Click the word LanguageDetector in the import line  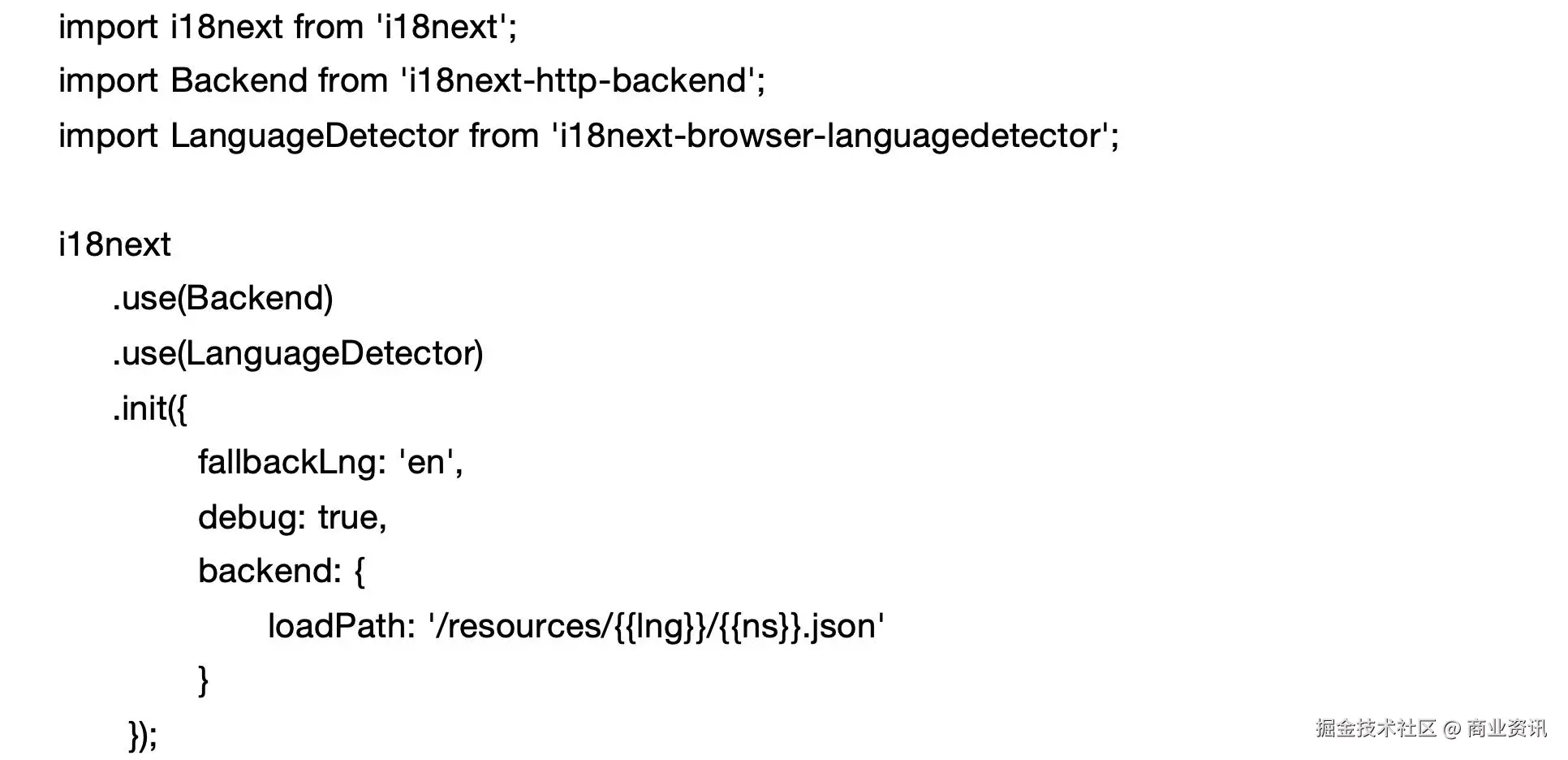tap(314, 136)
